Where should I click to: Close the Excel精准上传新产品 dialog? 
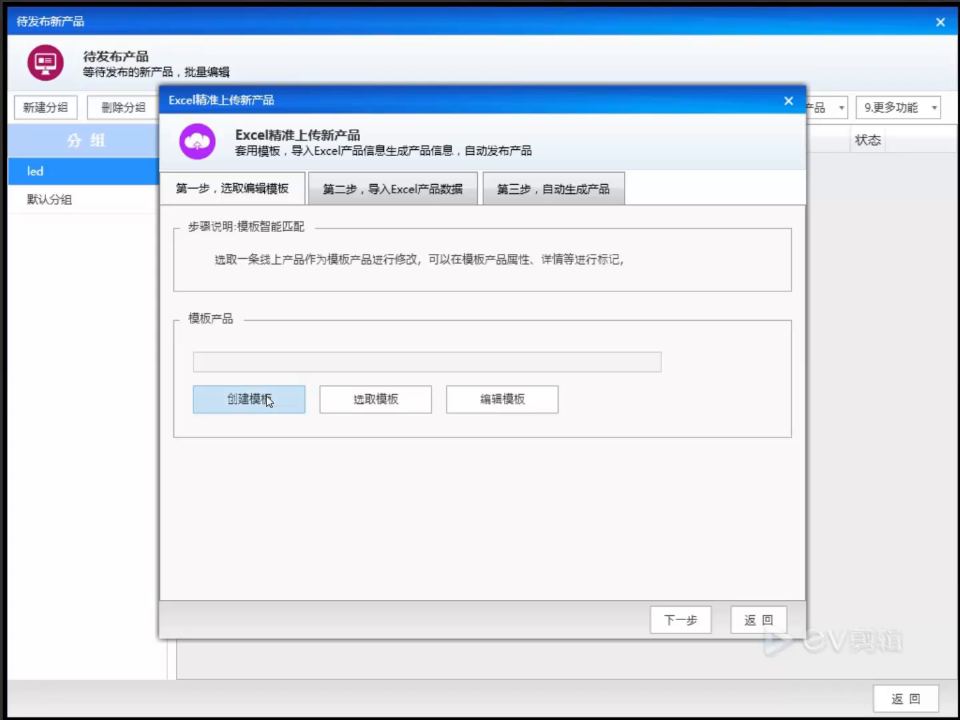coord(789,101)
